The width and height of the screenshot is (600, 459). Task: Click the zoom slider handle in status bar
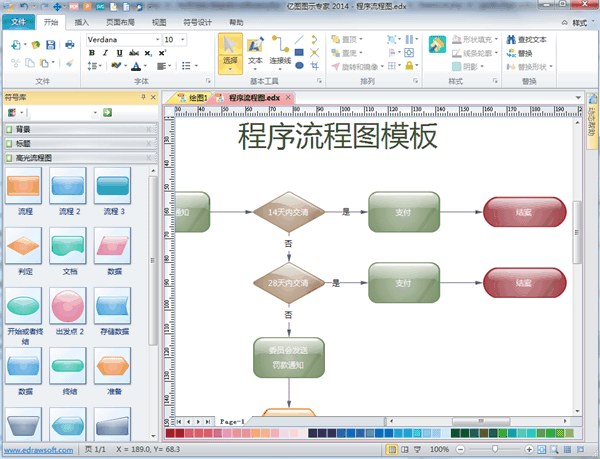point(495,449)
